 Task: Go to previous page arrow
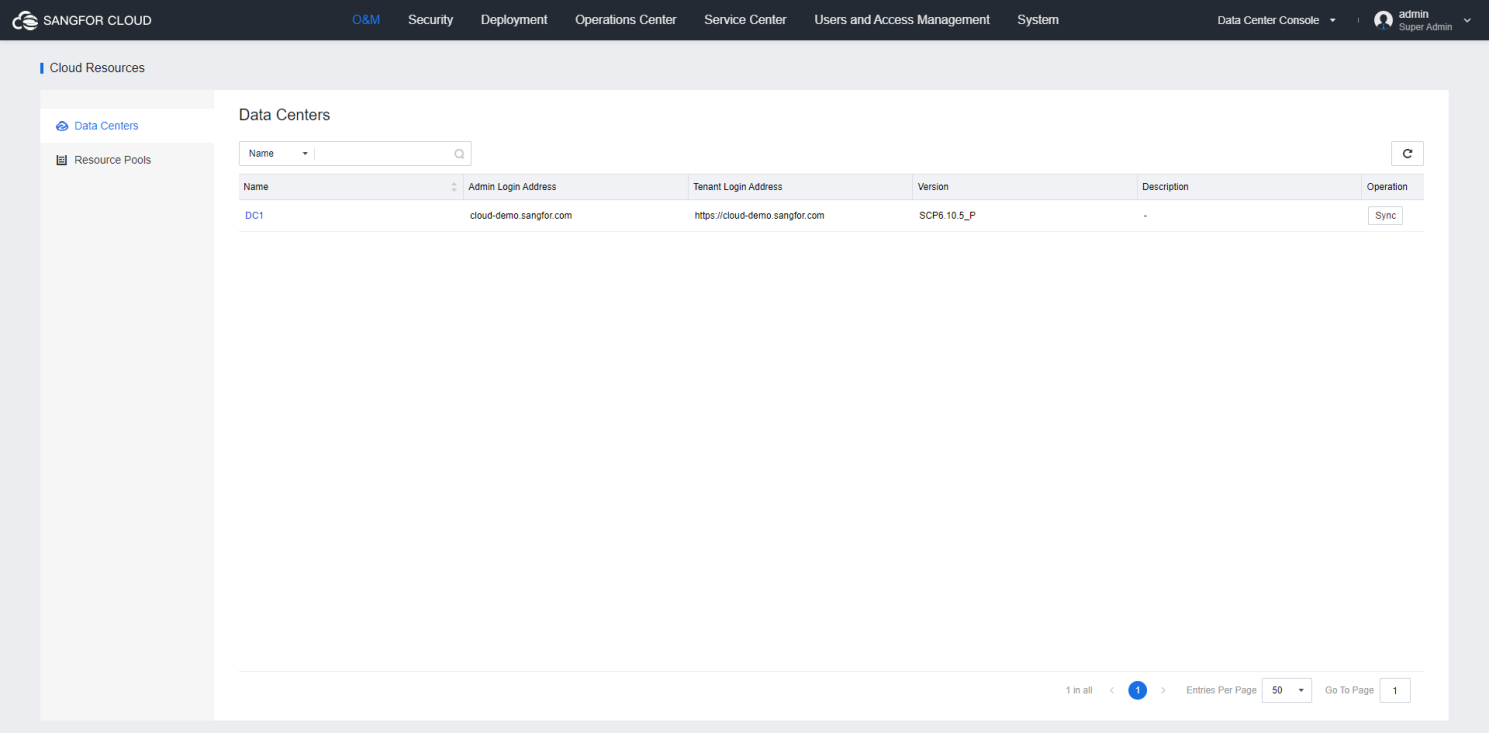tap(1112, 691)
